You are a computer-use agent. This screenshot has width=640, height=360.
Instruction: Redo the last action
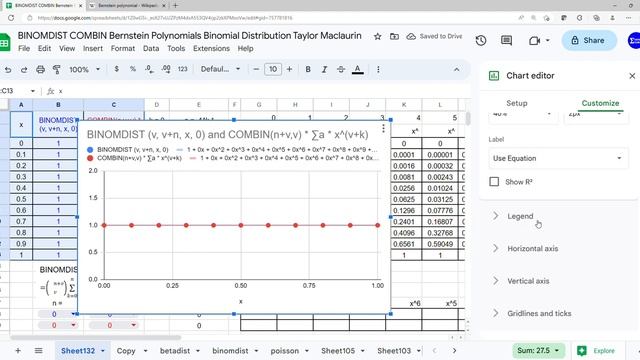click(x=24, y=70)
